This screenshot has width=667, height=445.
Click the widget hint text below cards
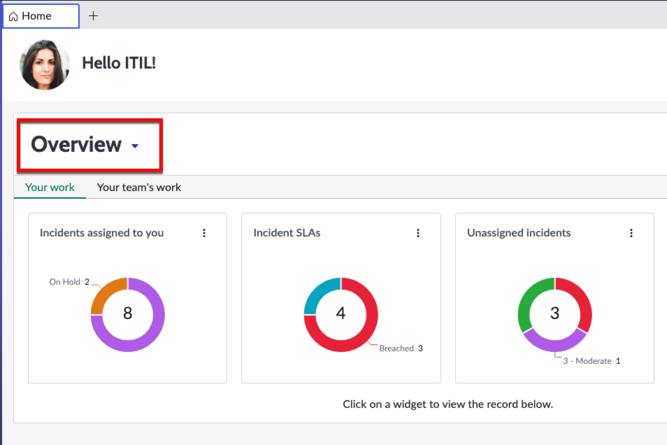[x=448, y=404]
